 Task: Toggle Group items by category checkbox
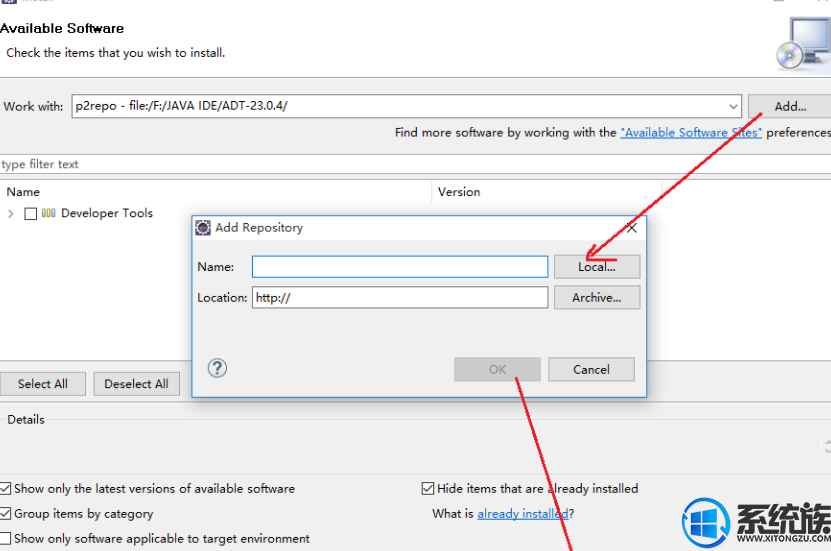(x=5, y=513)
